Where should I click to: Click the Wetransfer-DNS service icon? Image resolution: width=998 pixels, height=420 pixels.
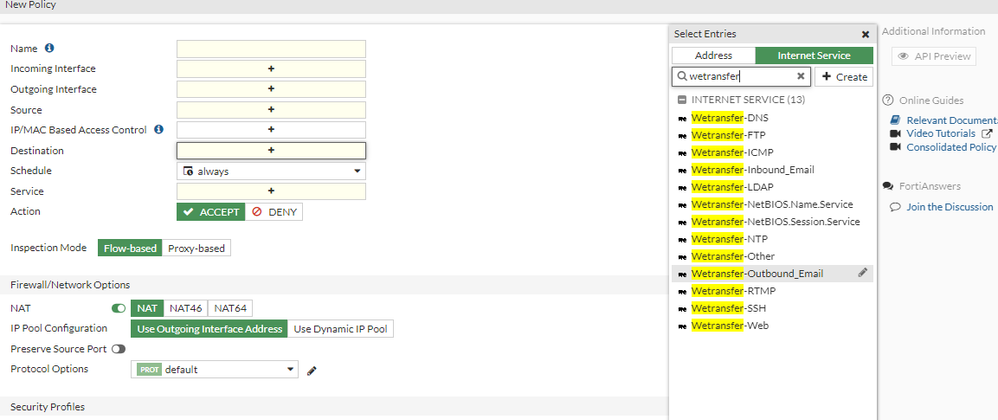tap(682, 118)
